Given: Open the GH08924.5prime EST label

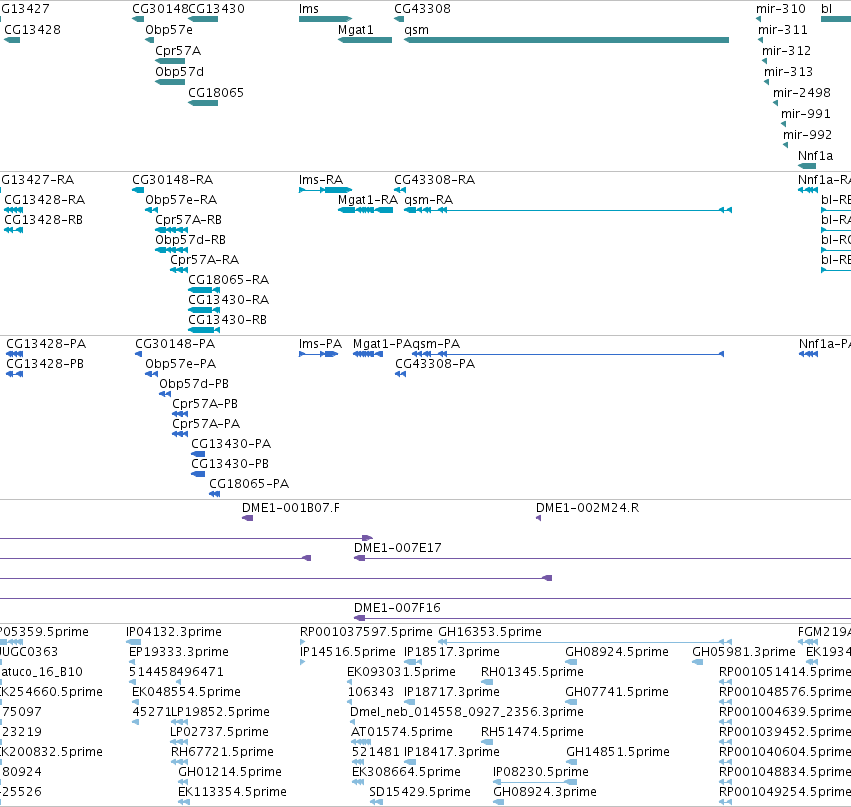Looking at the screenshot, I should coord(617,652).
